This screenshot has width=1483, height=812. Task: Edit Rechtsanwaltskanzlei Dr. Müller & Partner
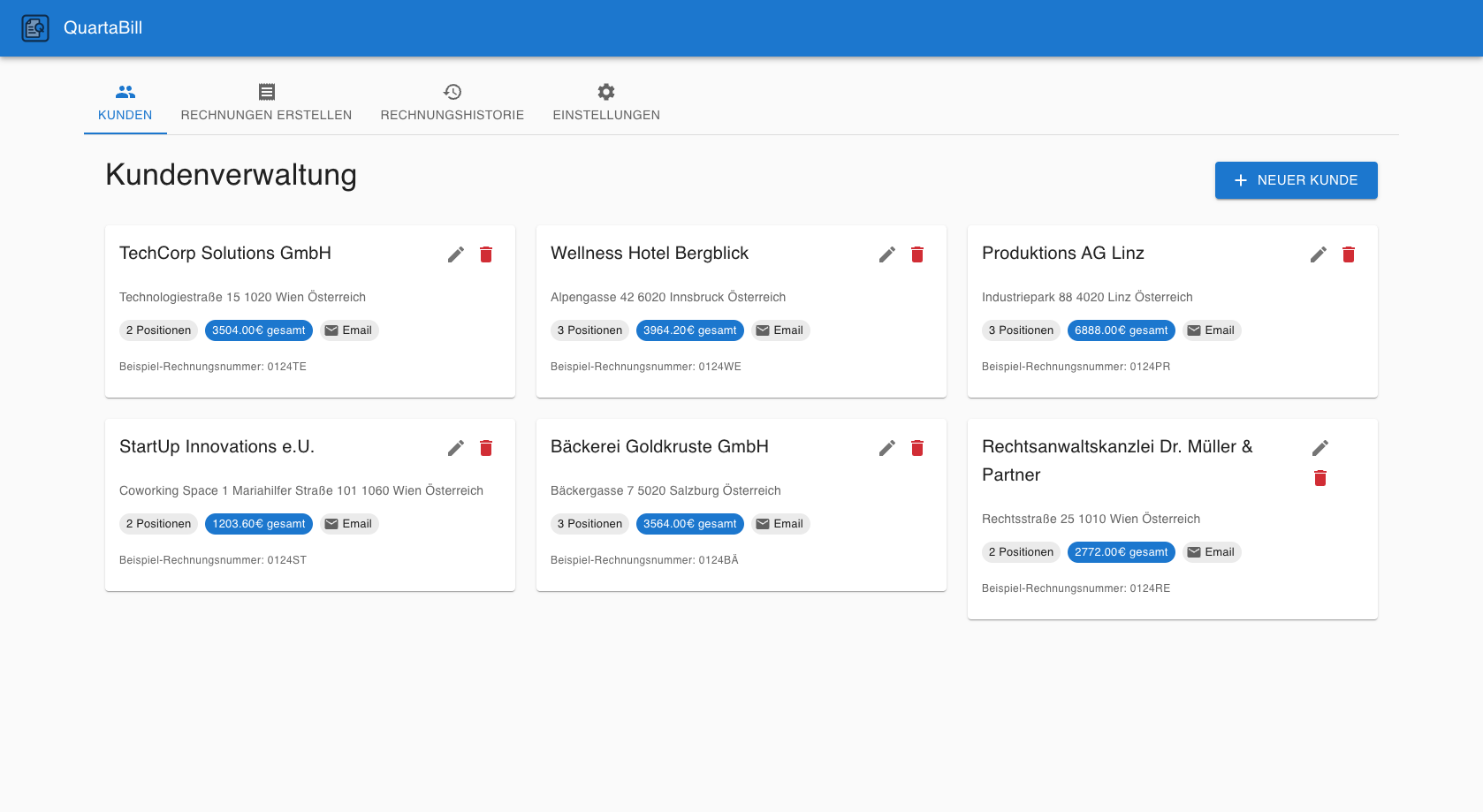[1320, 448]
